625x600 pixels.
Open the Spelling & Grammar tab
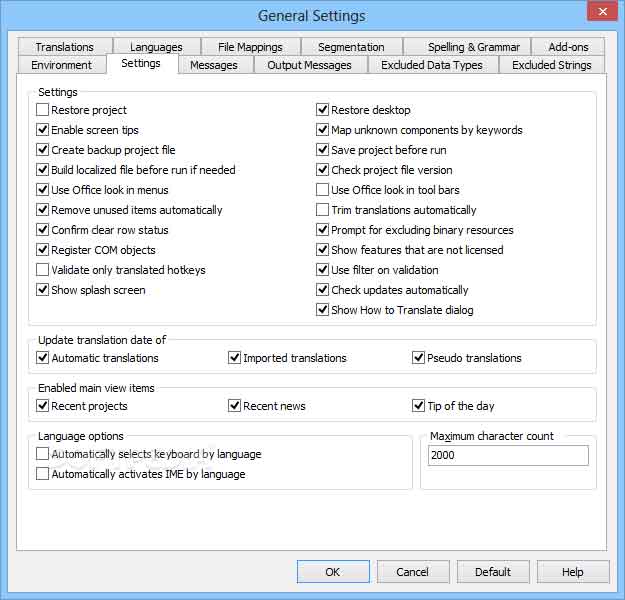tap(473, 47)
